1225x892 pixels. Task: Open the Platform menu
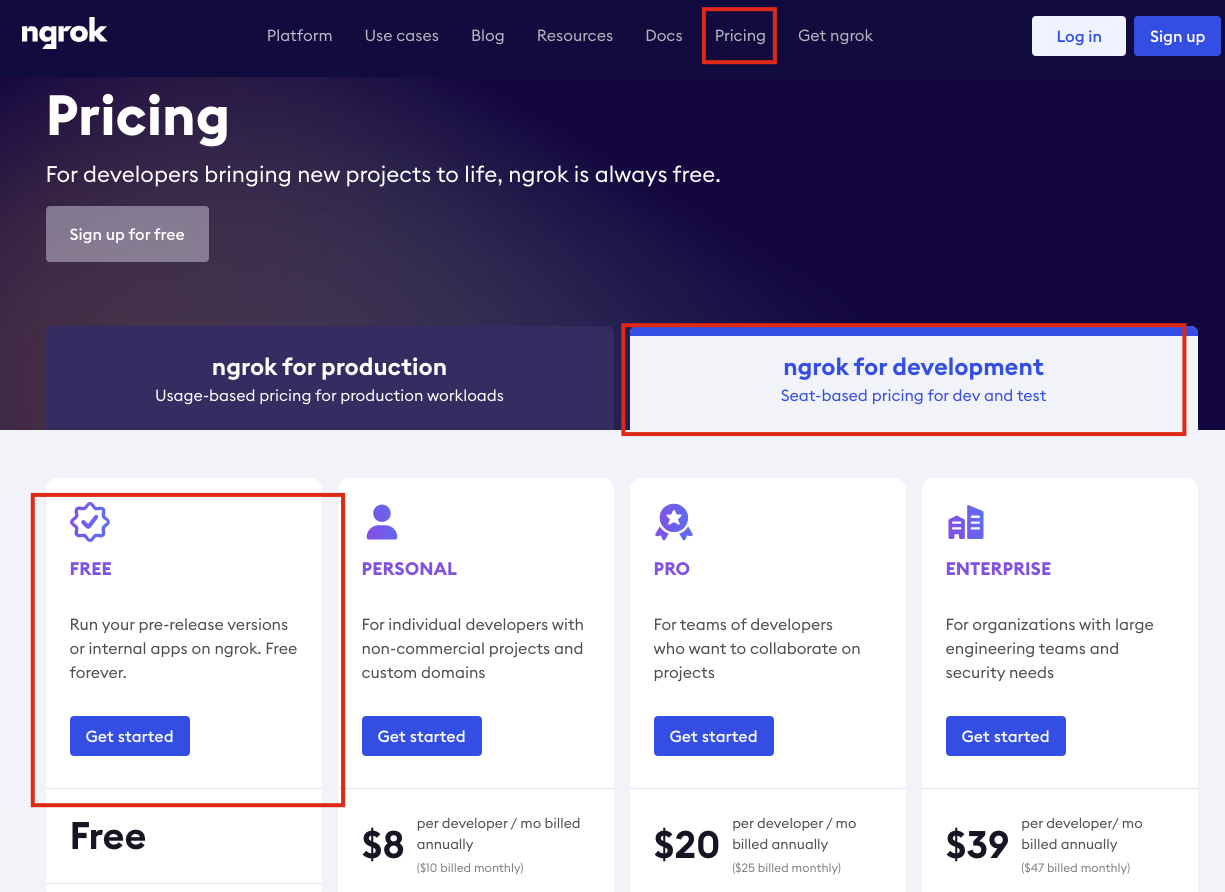click(x=299, y=36)
